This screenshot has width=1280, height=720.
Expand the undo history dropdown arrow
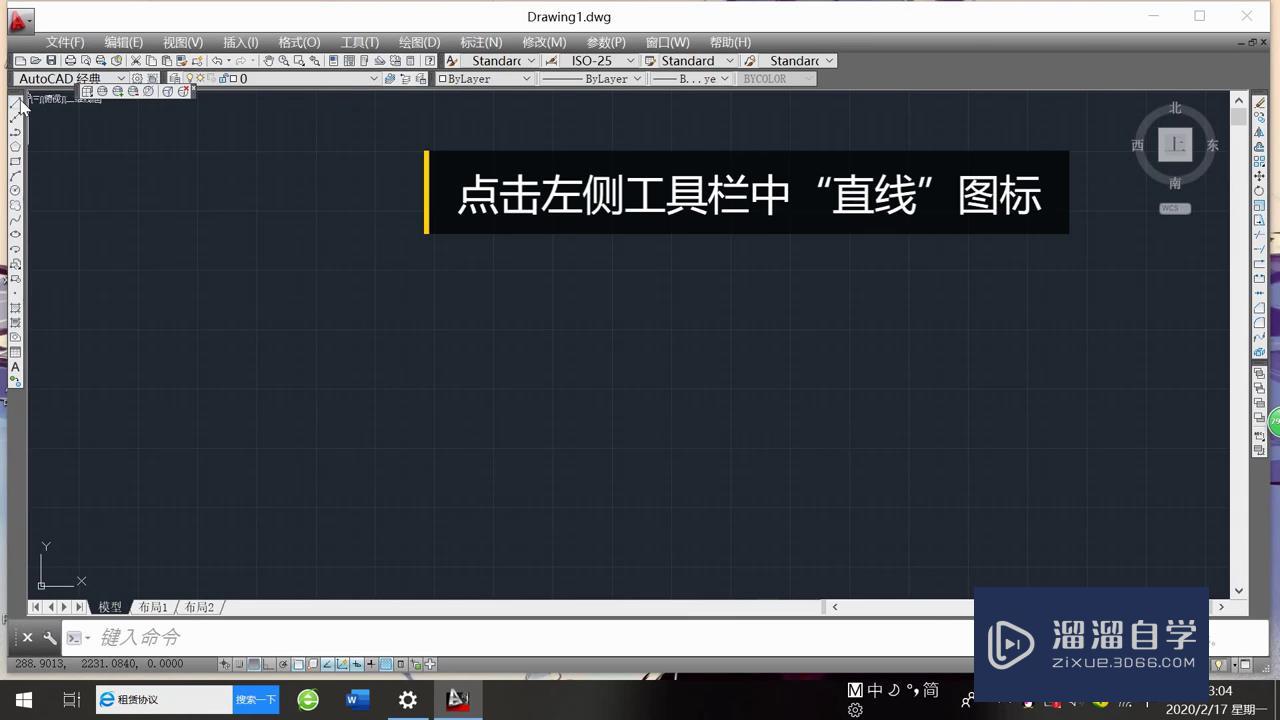[229, 61]
